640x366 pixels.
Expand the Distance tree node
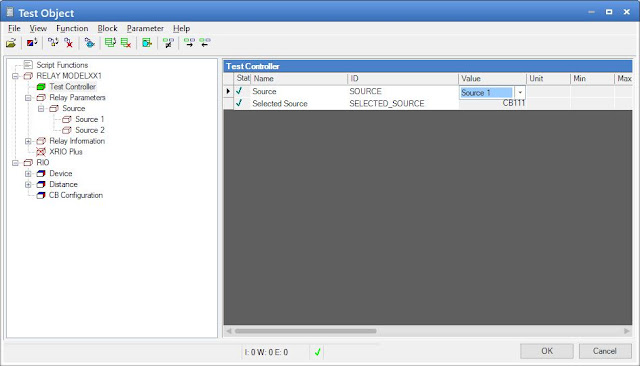tap(28, 184)
